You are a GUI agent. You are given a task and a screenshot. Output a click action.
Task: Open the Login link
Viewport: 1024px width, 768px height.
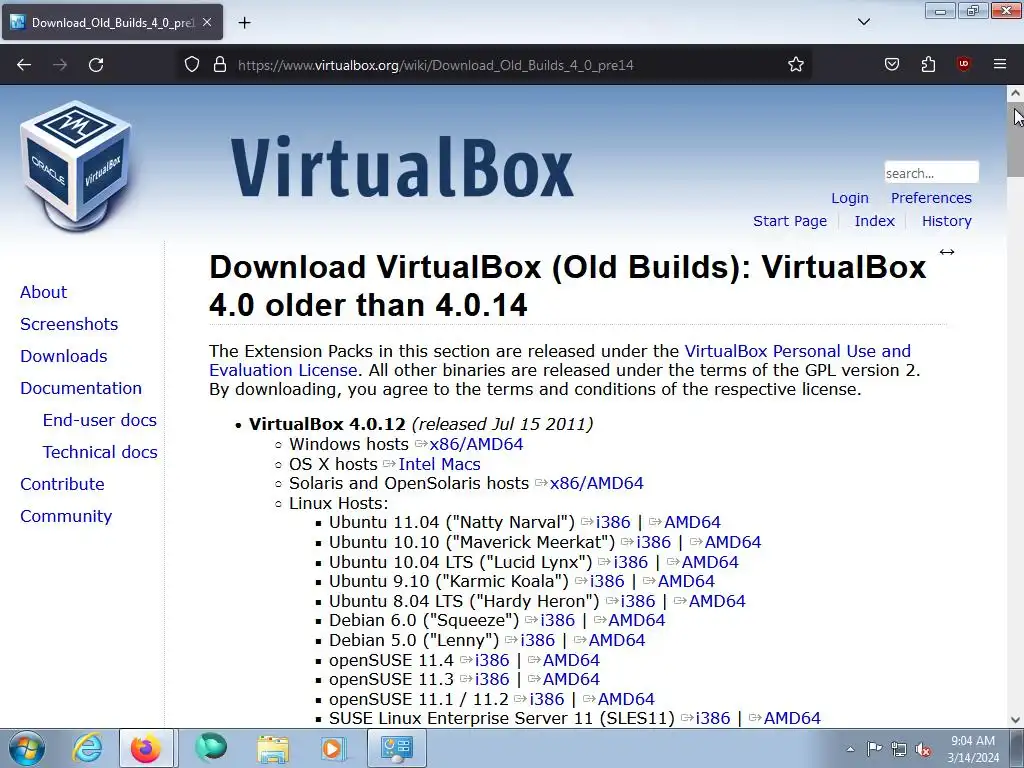click(x=850, y=198)
